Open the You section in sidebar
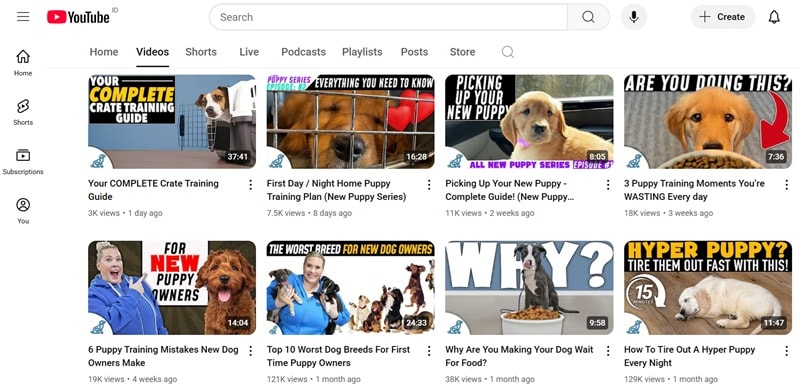800x386 pixels. click(x=23, y=211)
